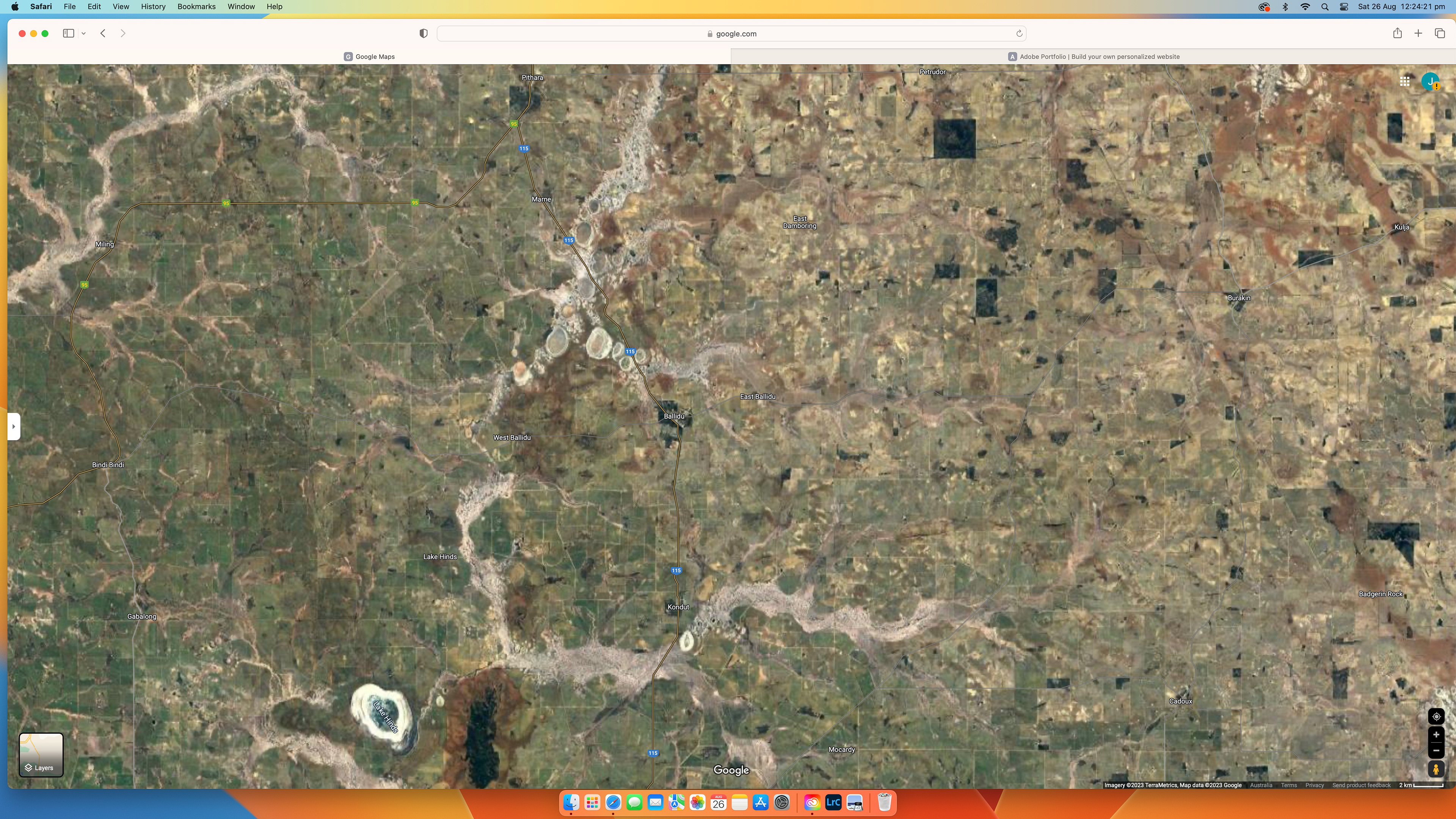Switch to the Google Maps tab

click(369, 56)
